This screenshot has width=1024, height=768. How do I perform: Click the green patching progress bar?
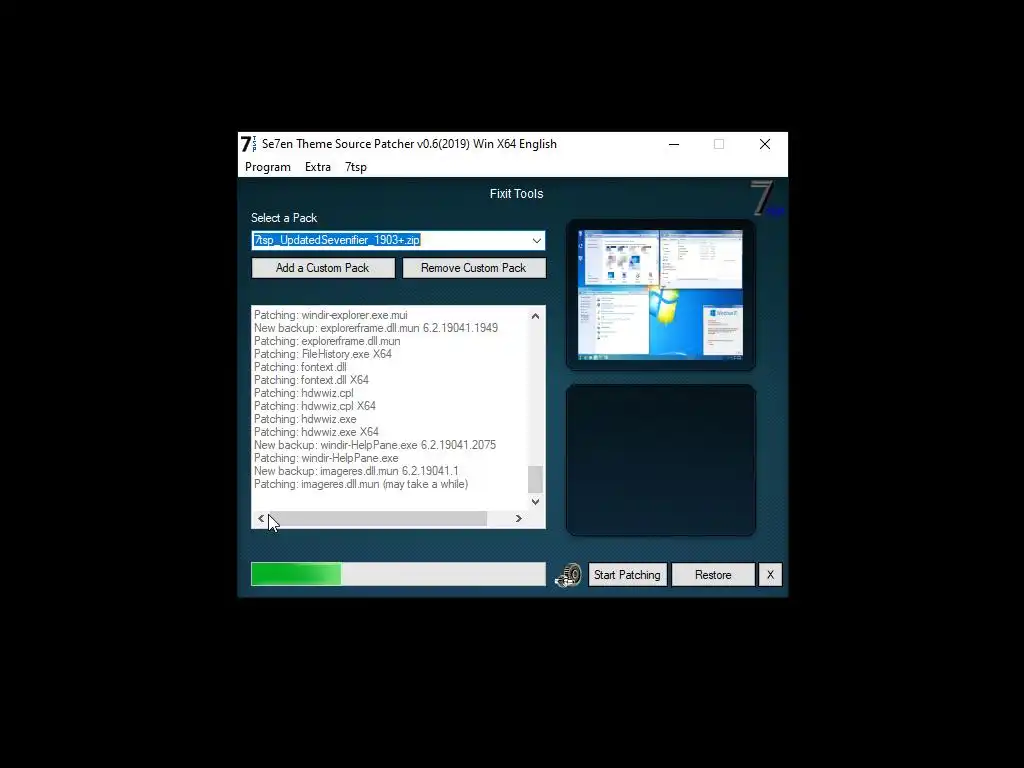click(x=398, y=574)
